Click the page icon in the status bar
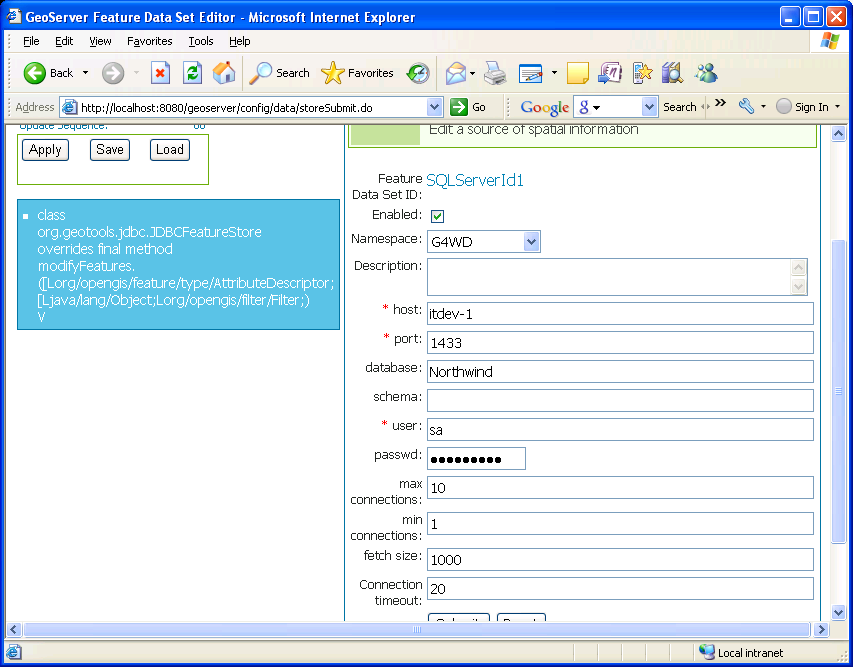 point(14,652)
